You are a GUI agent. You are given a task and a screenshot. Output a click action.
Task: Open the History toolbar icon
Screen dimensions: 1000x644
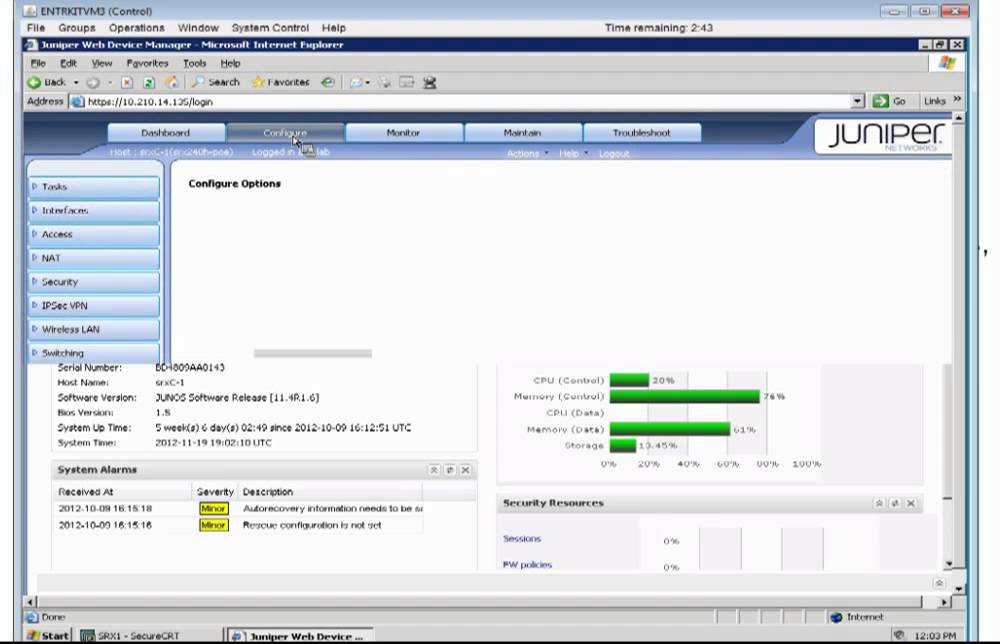328,82
